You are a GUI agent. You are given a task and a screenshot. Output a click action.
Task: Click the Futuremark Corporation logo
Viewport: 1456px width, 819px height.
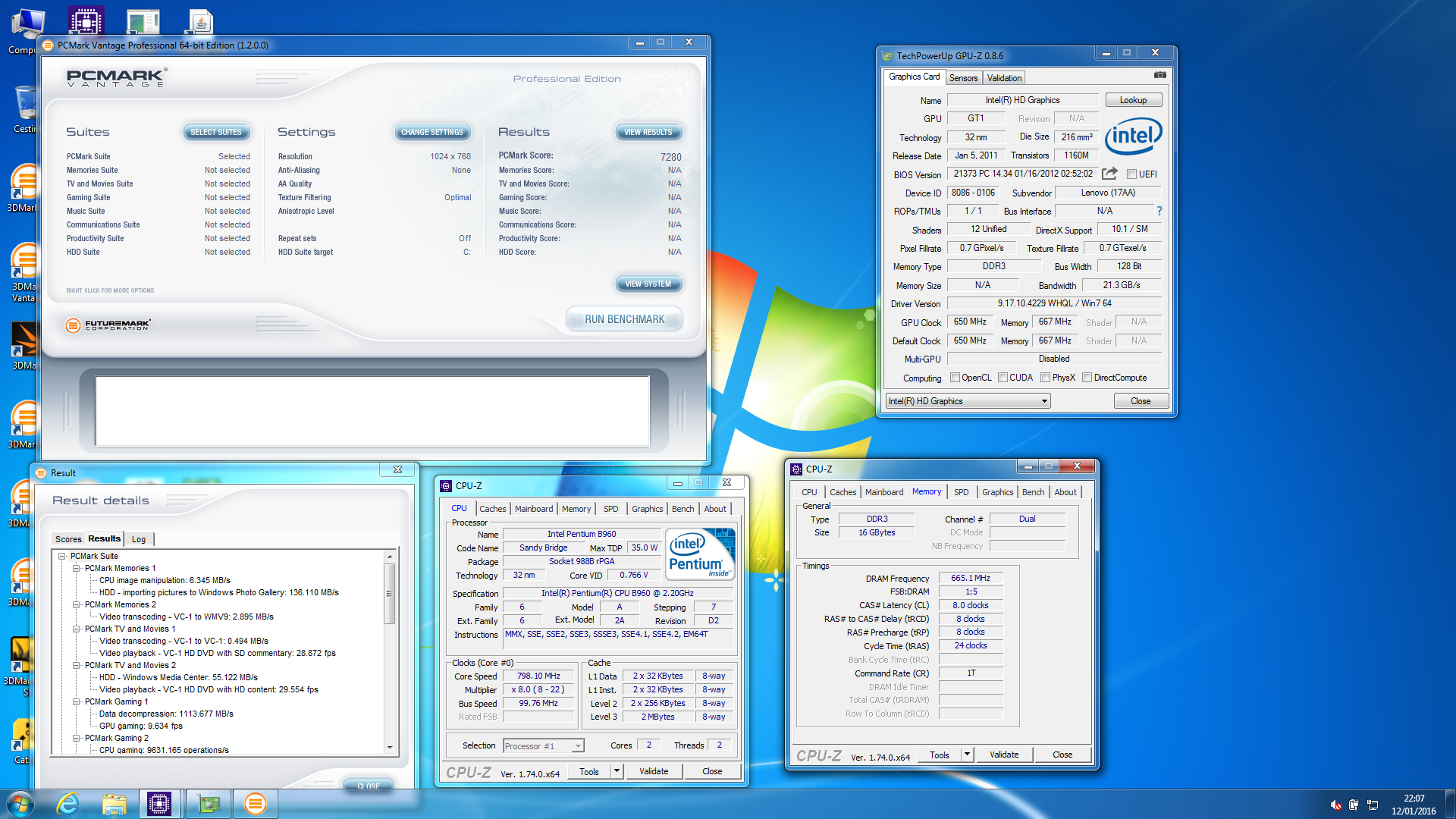(108, 325)
